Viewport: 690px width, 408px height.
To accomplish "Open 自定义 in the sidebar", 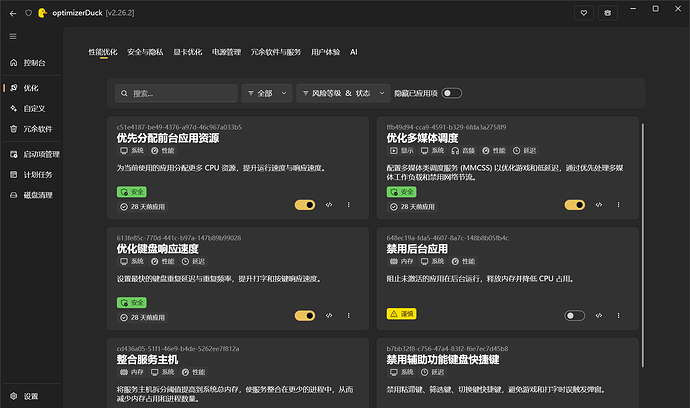I will [x=32, y=108].
